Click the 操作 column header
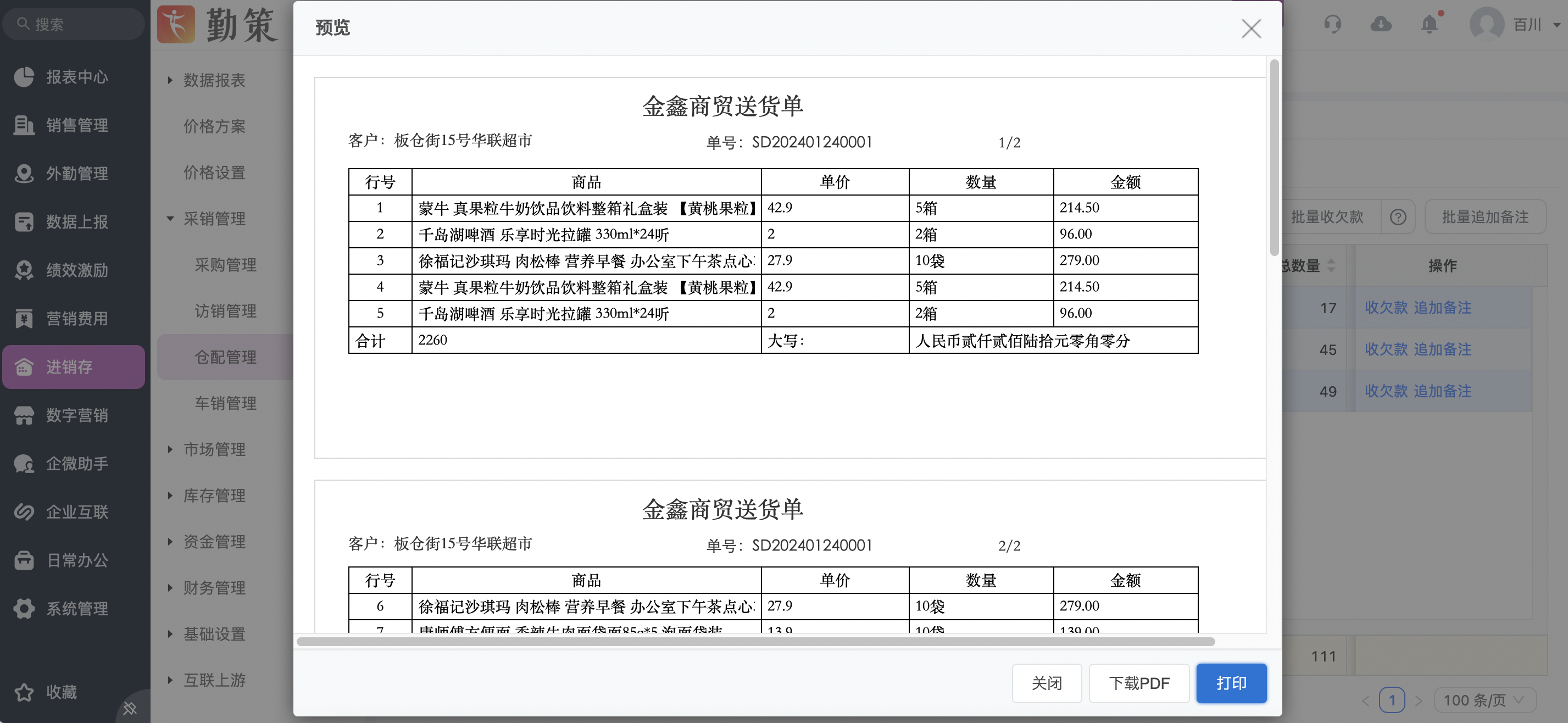Screen dimensions: 1568x723 1442,265
